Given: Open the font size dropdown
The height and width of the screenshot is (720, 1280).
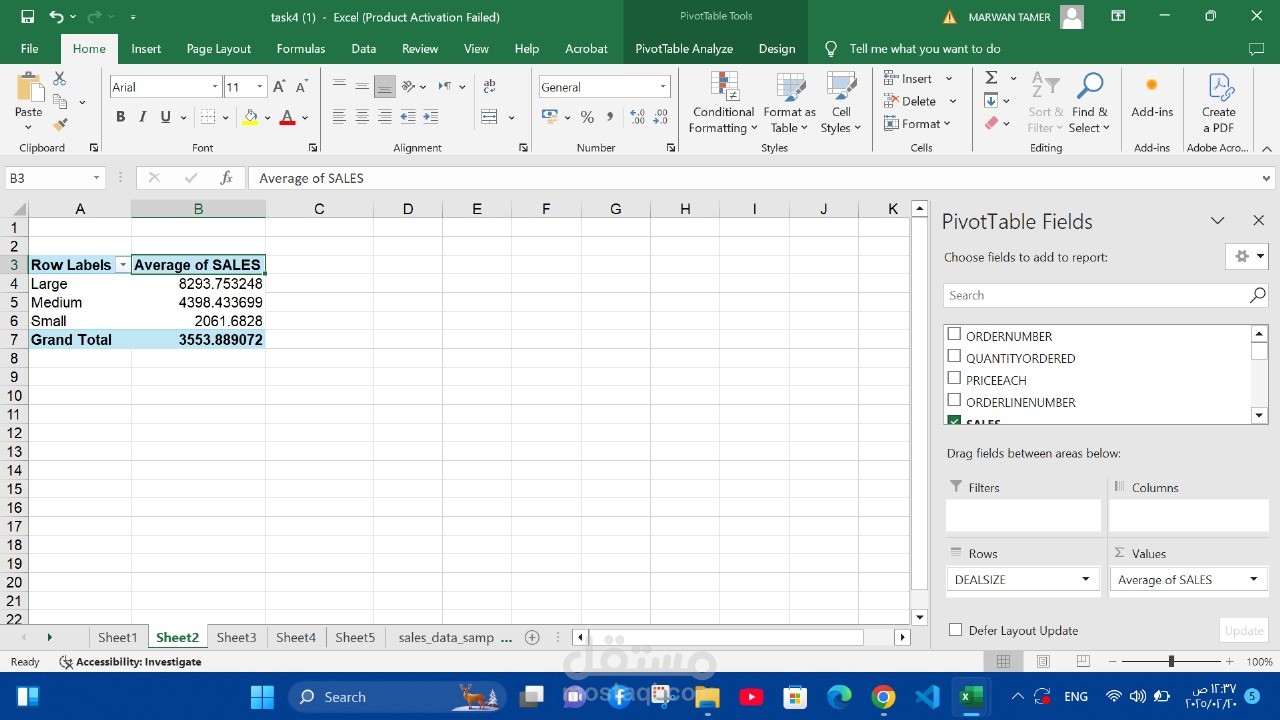Looking at the screenshot, I should [x=260, y=87].
